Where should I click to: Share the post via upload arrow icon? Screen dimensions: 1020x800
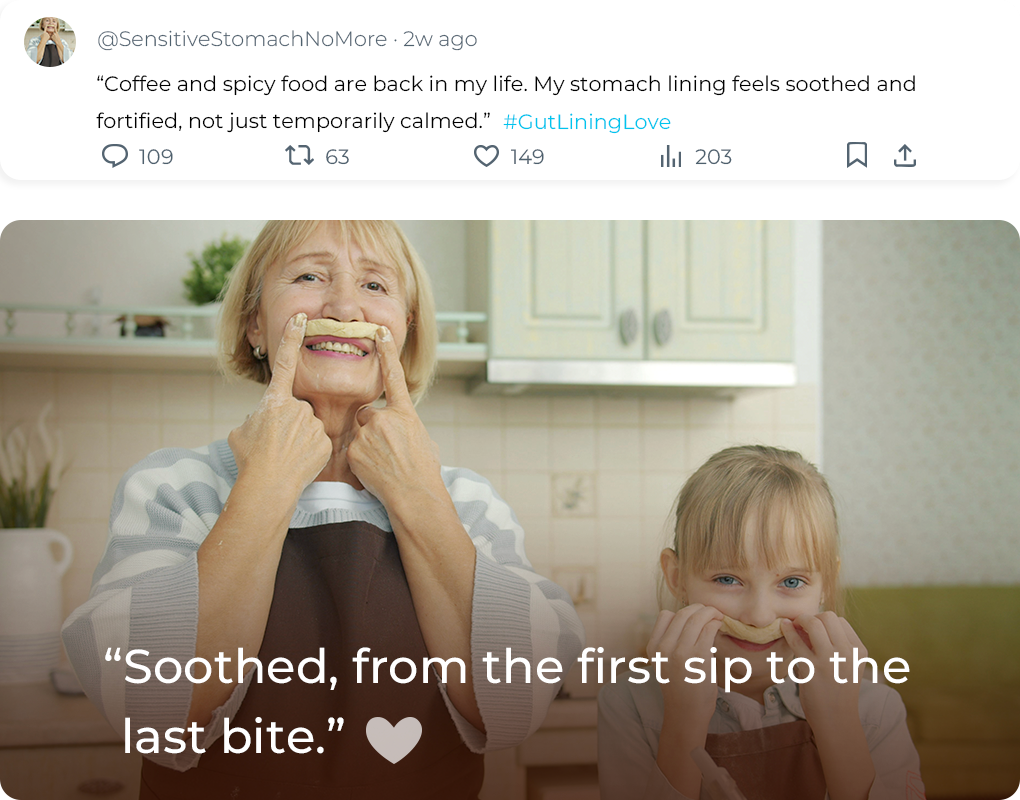coord(905,155)
